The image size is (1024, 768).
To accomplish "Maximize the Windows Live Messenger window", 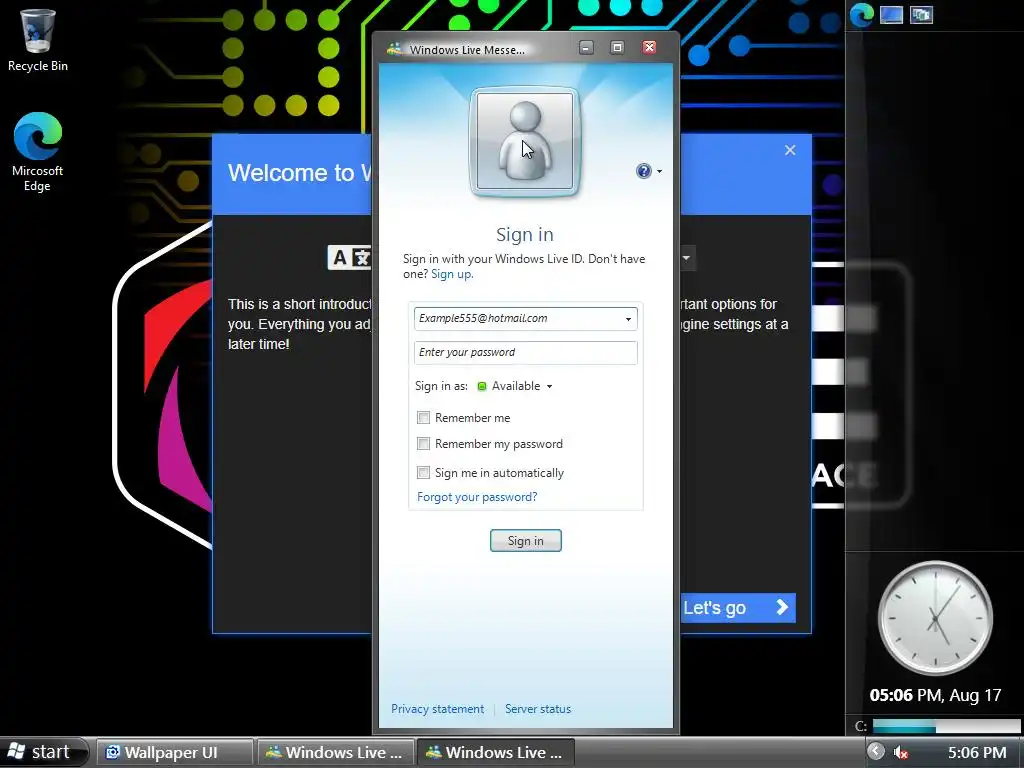I will pos(617,48).
